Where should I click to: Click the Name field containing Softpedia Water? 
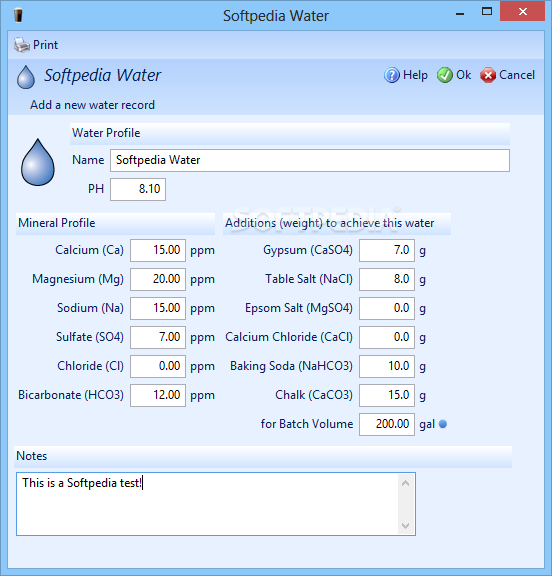310,160
